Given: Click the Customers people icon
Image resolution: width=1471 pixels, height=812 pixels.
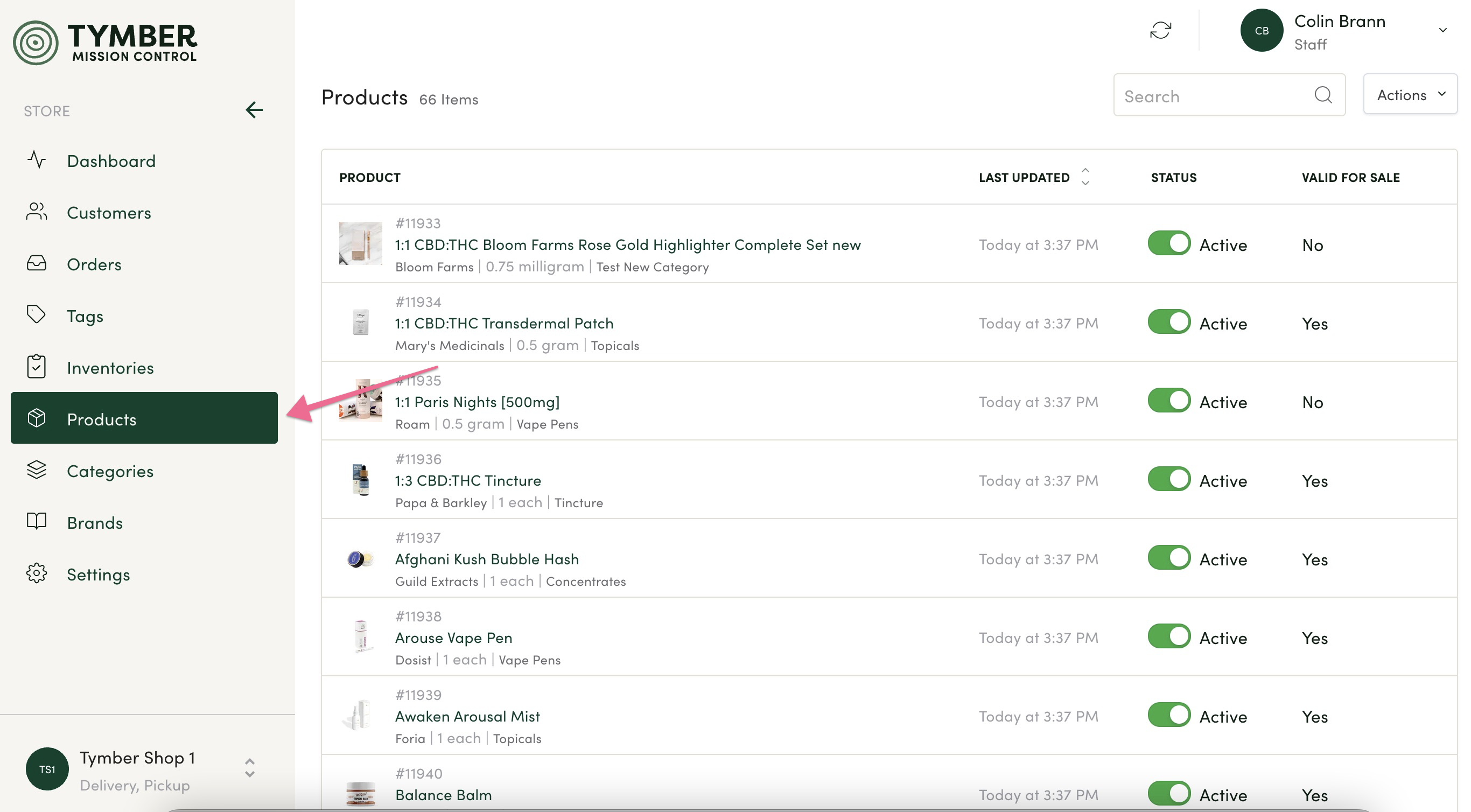Looking at the screenshot, I should 37,212.
